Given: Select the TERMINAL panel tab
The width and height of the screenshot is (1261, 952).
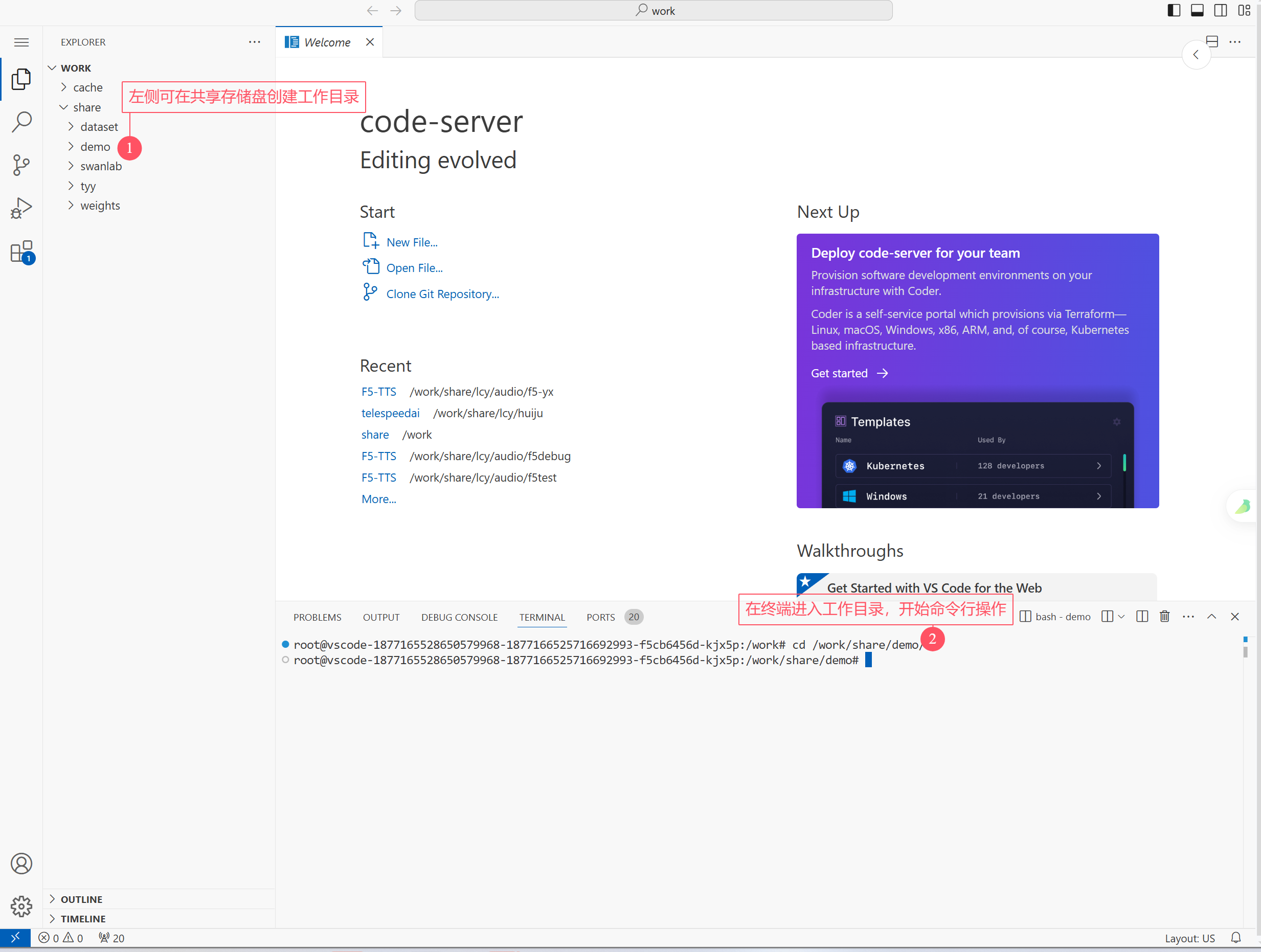Looking at the screenshot, I should pos(542,617).
